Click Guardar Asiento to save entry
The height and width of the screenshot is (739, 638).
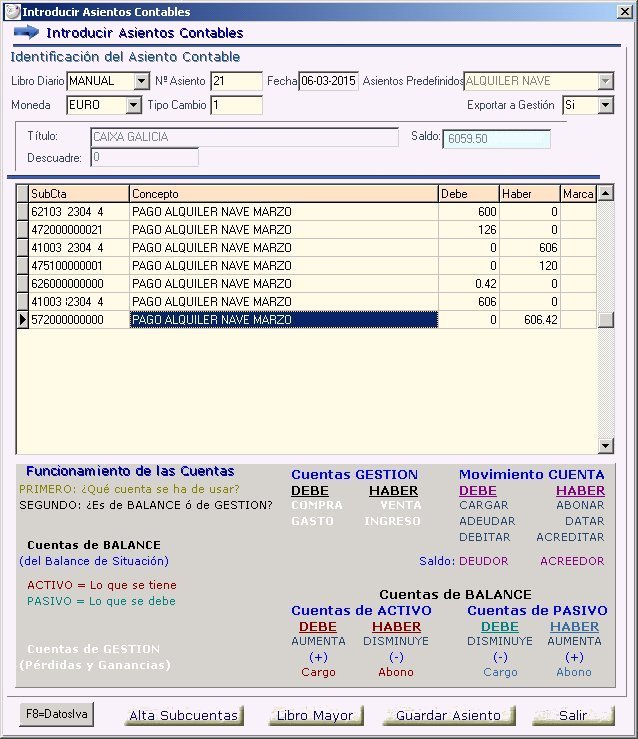point(449,715)
